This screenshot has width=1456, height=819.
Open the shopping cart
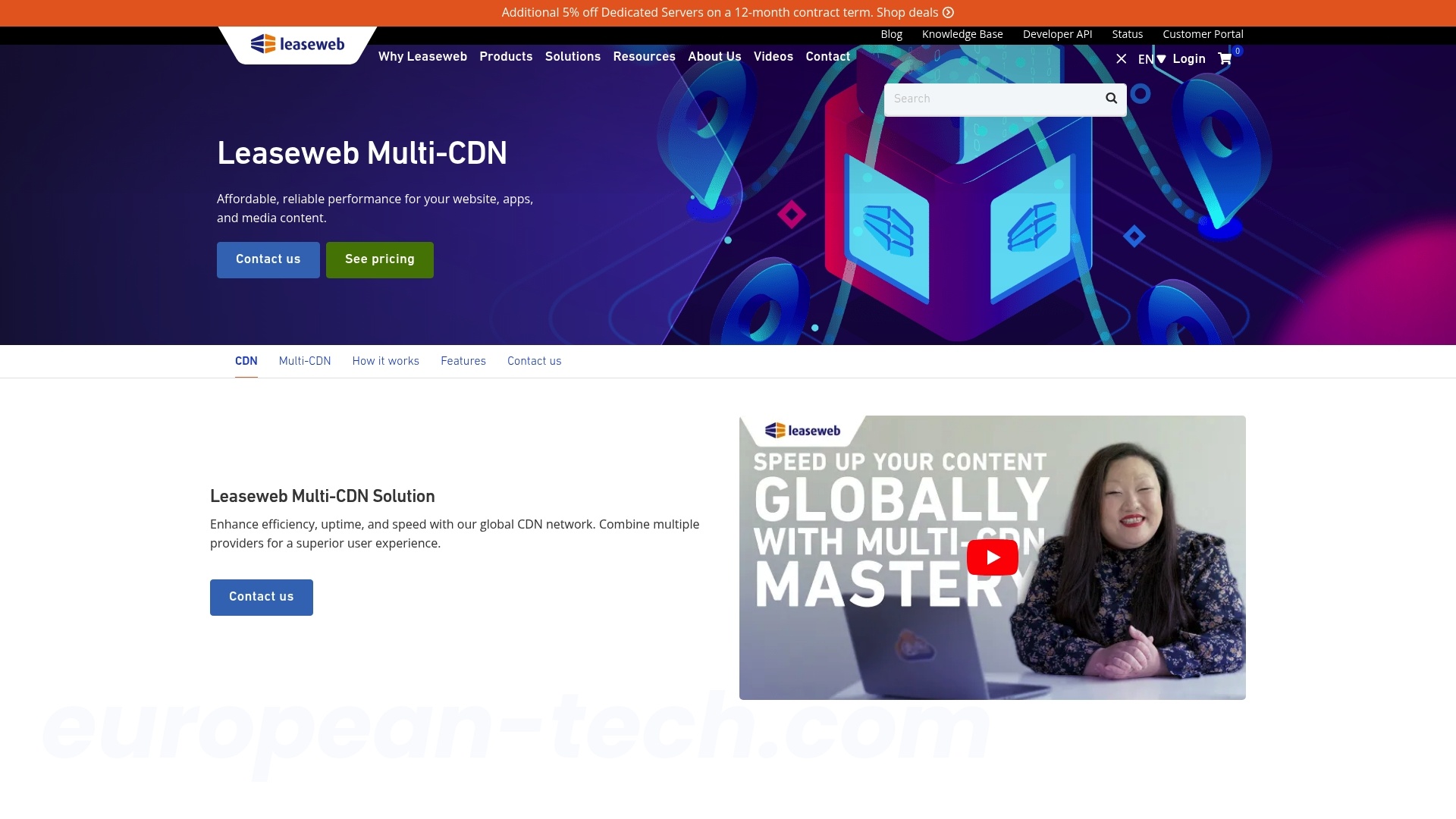click(1223, 58)
